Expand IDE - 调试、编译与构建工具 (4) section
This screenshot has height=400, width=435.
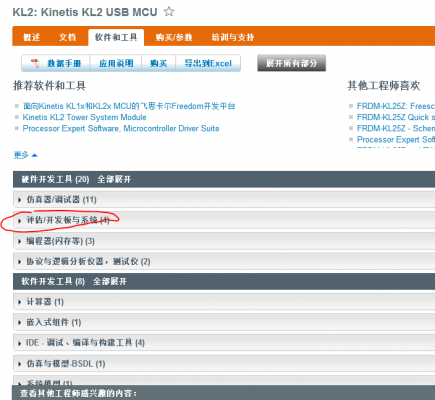coord(224,343)
